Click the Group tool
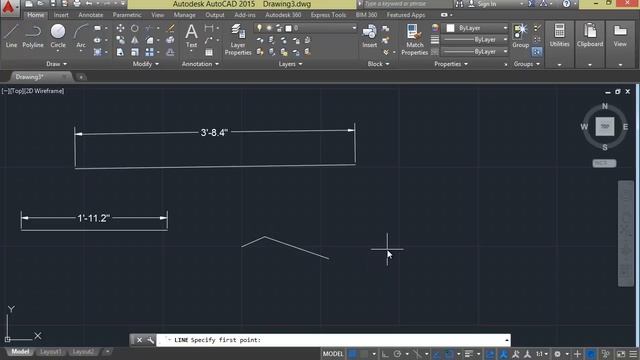Image resolution: width=640 pixels, height=360 pixels. click(x=520, y=36)
